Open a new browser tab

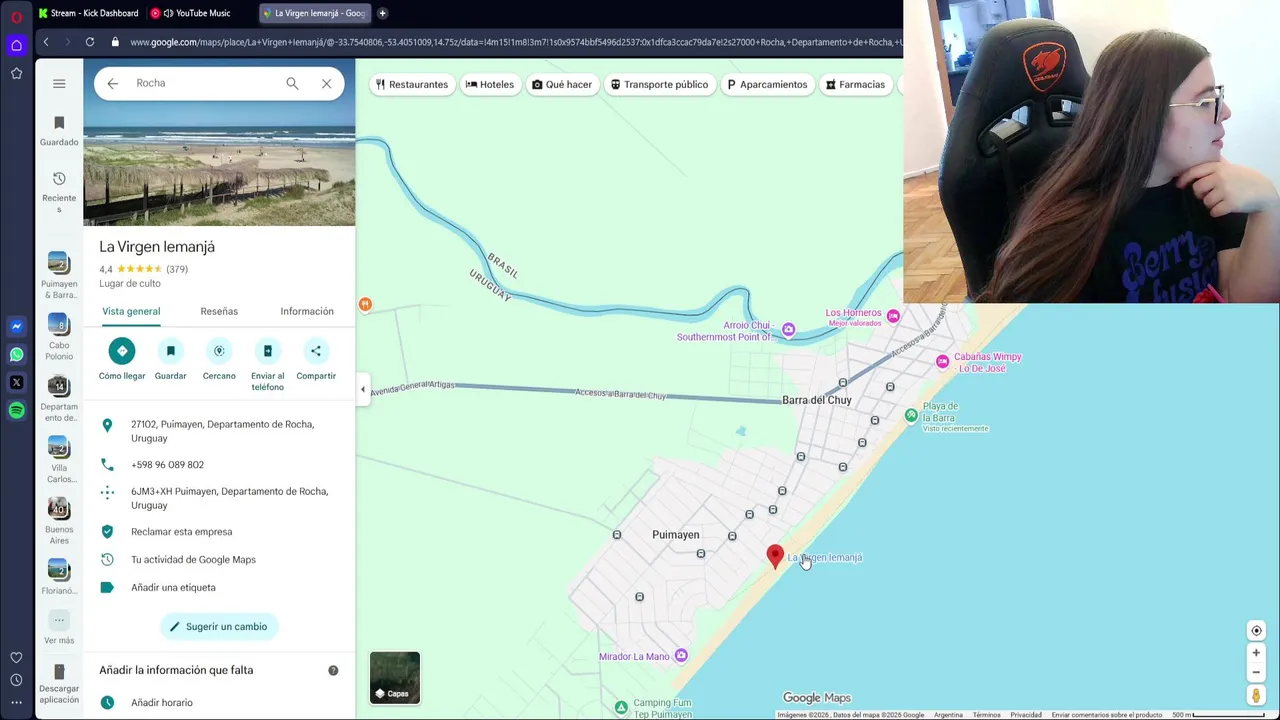(x=382, y=13)
